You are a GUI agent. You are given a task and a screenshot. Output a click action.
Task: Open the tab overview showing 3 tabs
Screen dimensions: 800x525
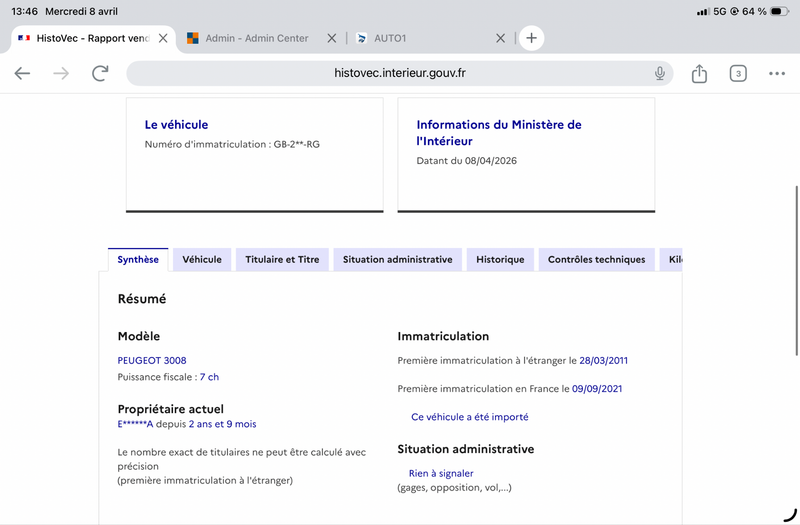point(738,73)
